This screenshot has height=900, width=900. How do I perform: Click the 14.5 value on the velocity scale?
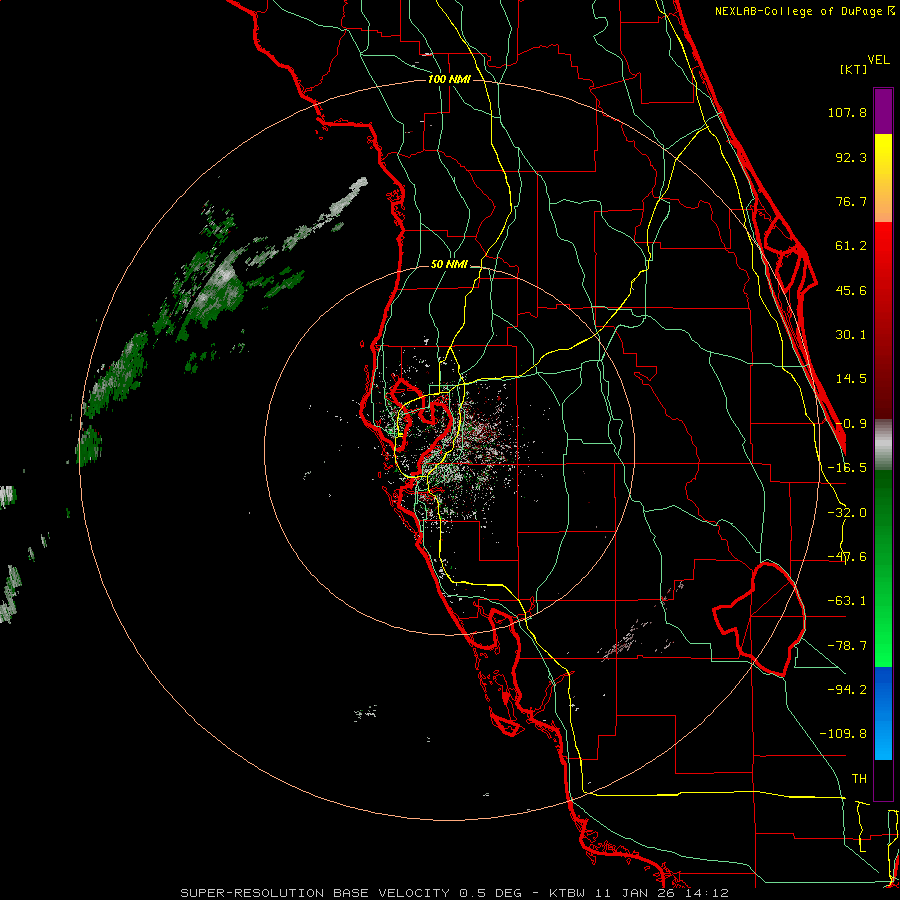click(851, 379)
